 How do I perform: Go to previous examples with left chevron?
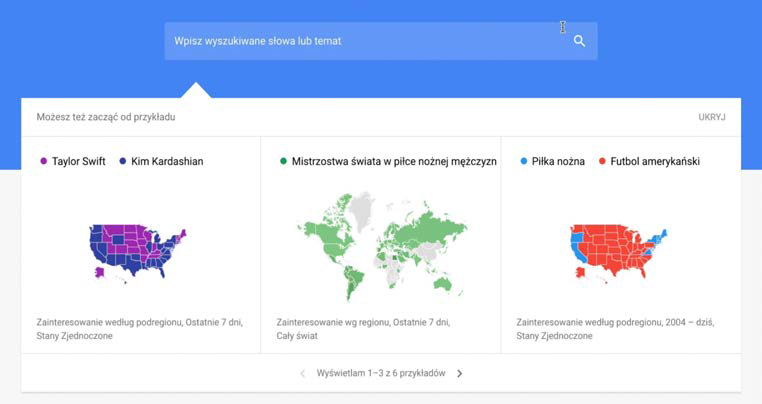[x=303, y=373]
